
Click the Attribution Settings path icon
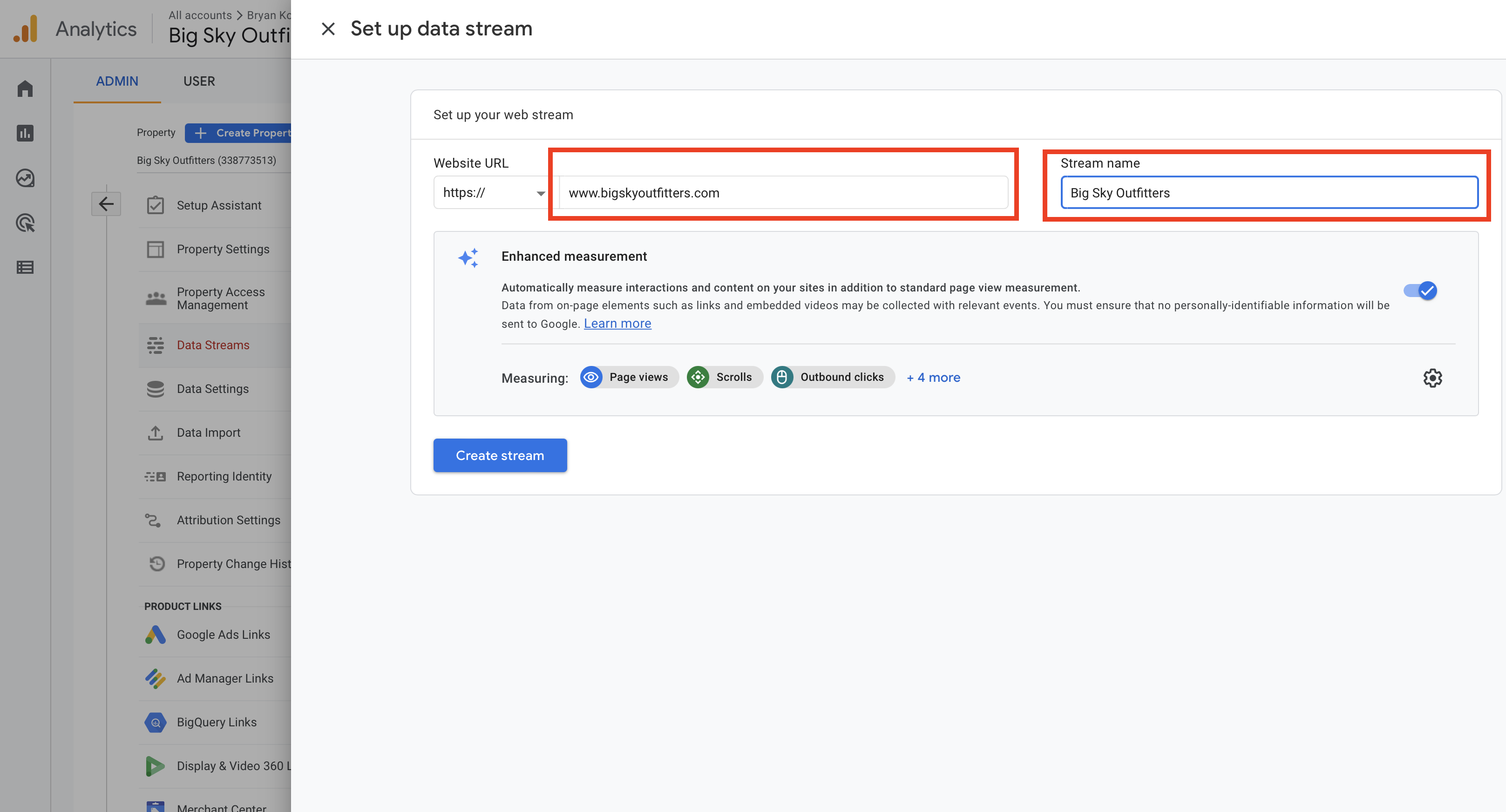point(153,520)
